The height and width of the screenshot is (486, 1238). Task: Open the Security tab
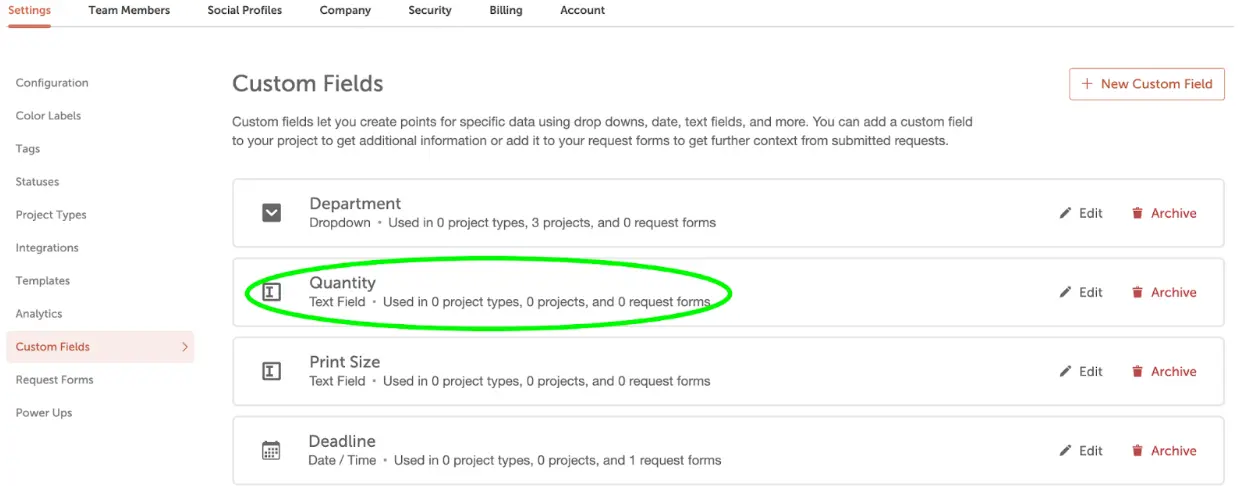click(x=430, y=10)
